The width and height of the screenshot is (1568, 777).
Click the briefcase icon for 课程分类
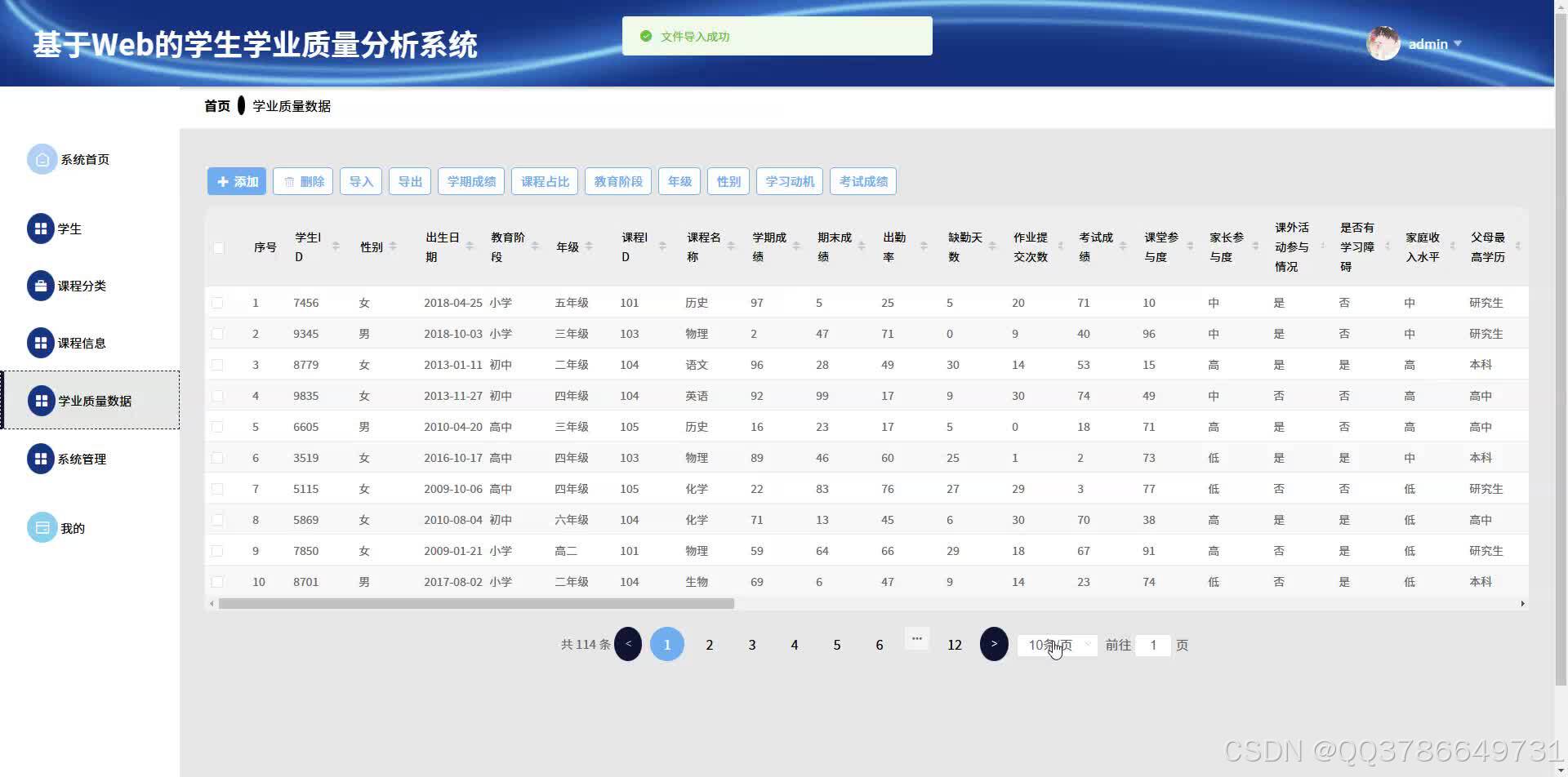click(41, 286)
